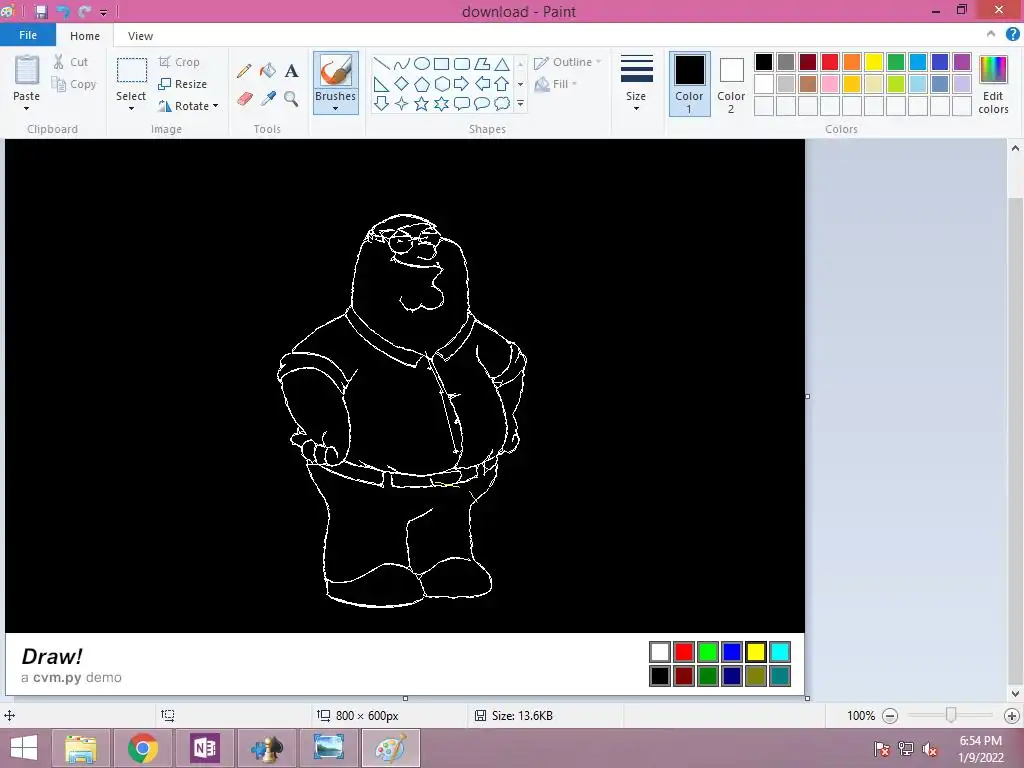Viewport: 1024px width, 768px height.
Task: Choose the Four-point star shape
Action: pos(402,103)
